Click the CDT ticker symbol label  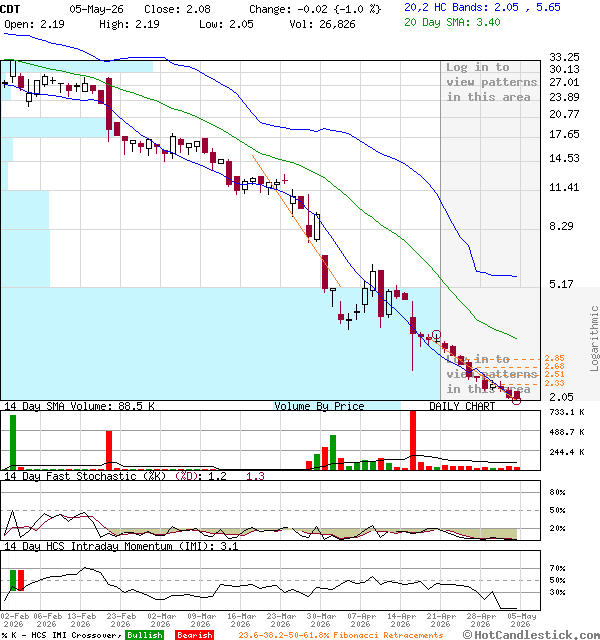click(x=10, y=9)
